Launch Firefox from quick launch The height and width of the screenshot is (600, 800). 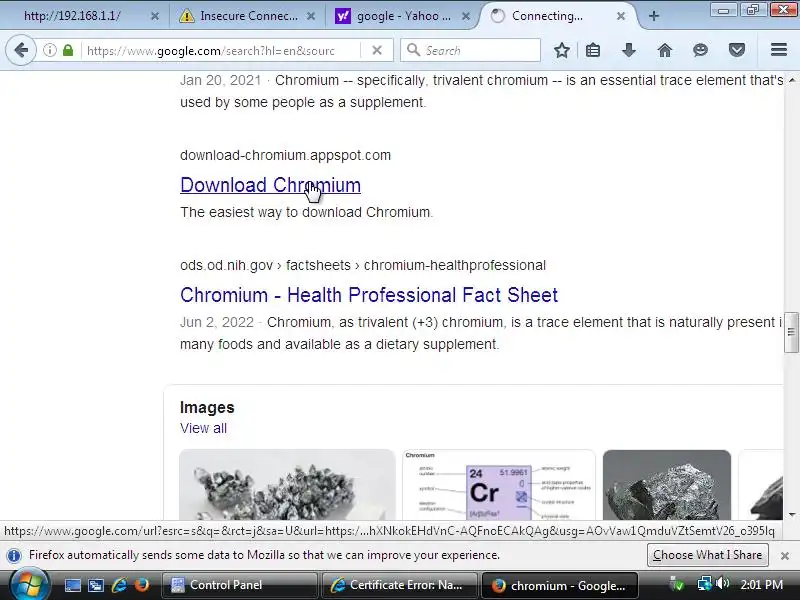142,585
